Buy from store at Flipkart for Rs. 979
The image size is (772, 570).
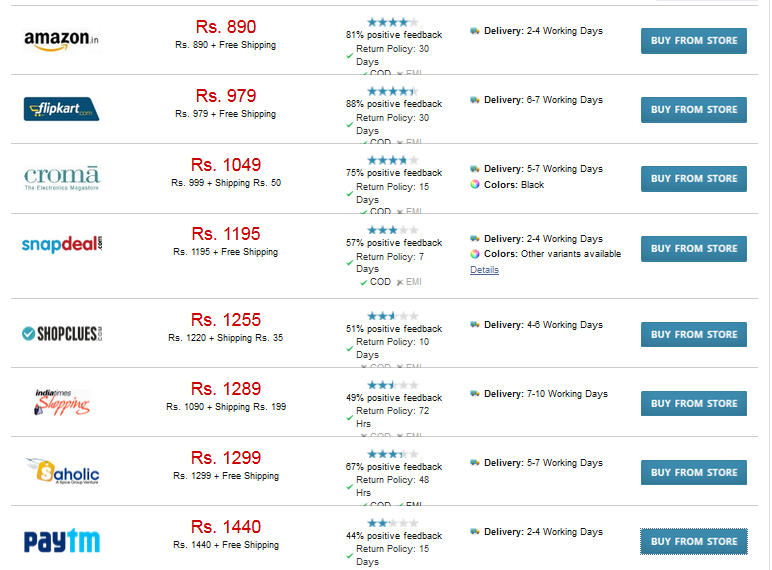(693, 110)
